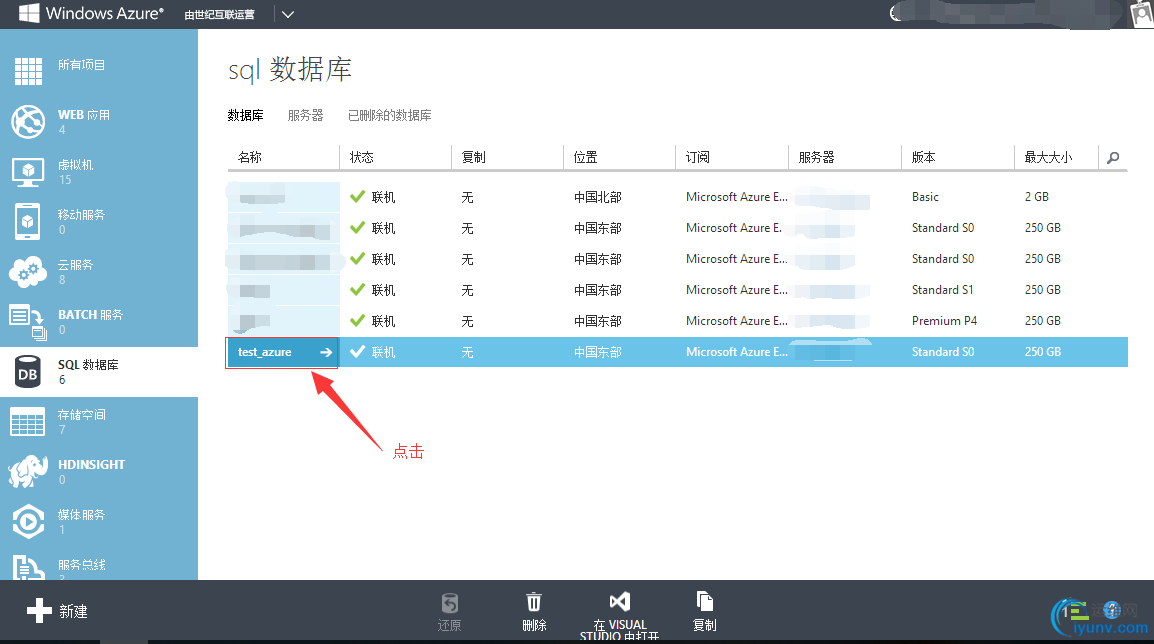
Task: Open in Visual Studio icon
Action: pos(620,602)
